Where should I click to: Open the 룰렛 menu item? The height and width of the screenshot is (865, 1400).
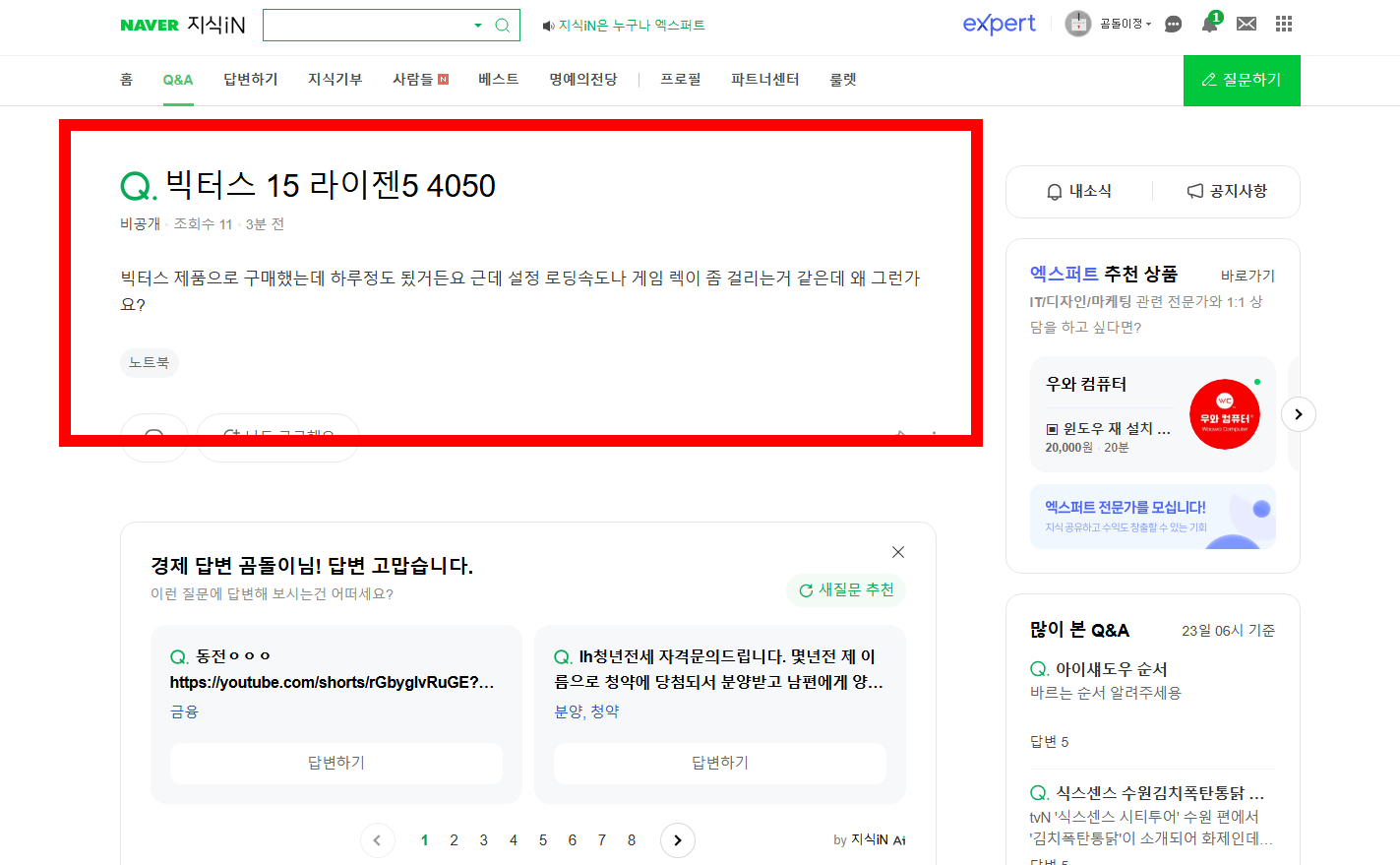[x=843, y=80]
